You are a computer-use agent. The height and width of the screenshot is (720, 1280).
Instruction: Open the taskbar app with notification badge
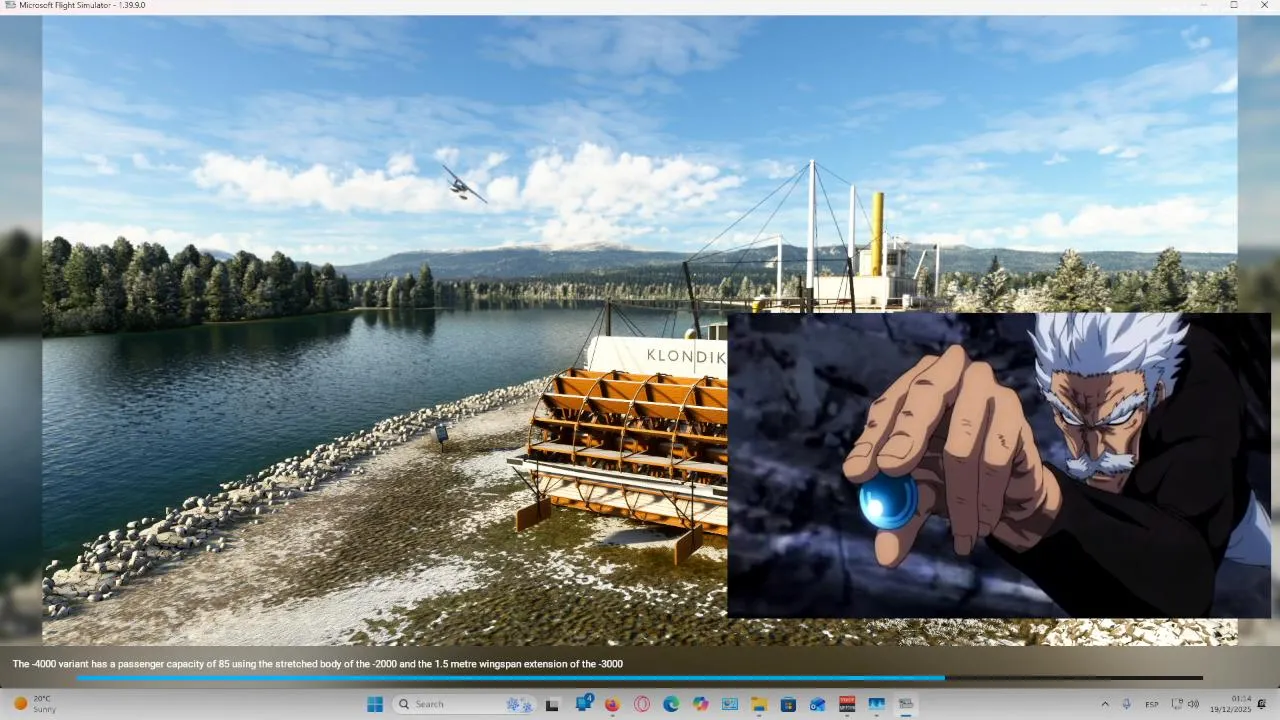(584, 703)
